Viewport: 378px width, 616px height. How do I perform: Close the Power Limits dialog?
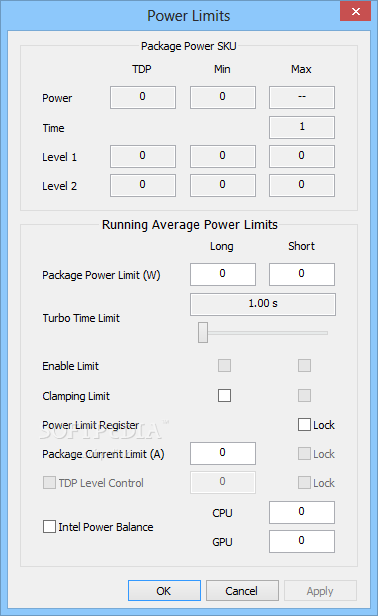point(355,11)
